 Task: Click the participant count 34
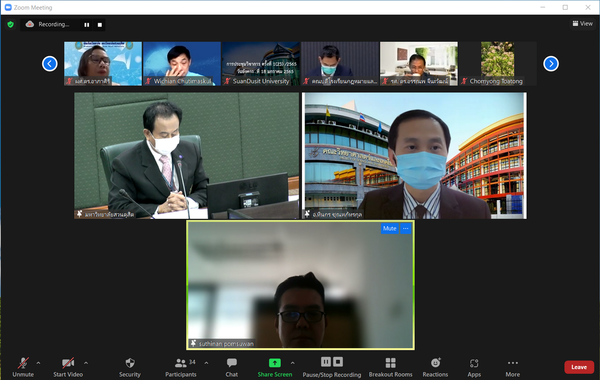[x=192, y=362]
